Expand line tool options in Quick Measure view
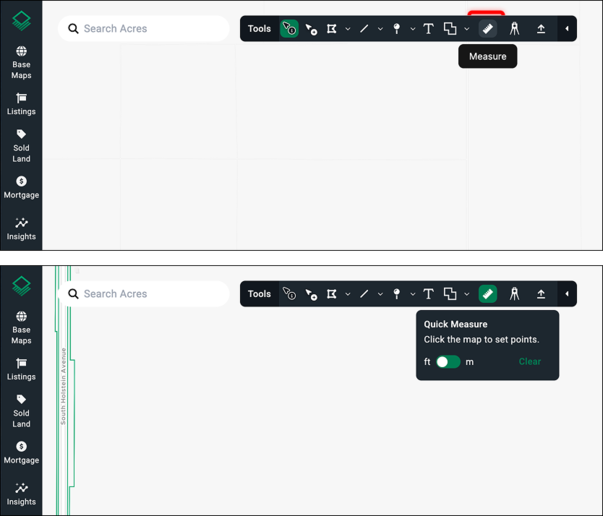The image size is (603, 516). point(380,294)
